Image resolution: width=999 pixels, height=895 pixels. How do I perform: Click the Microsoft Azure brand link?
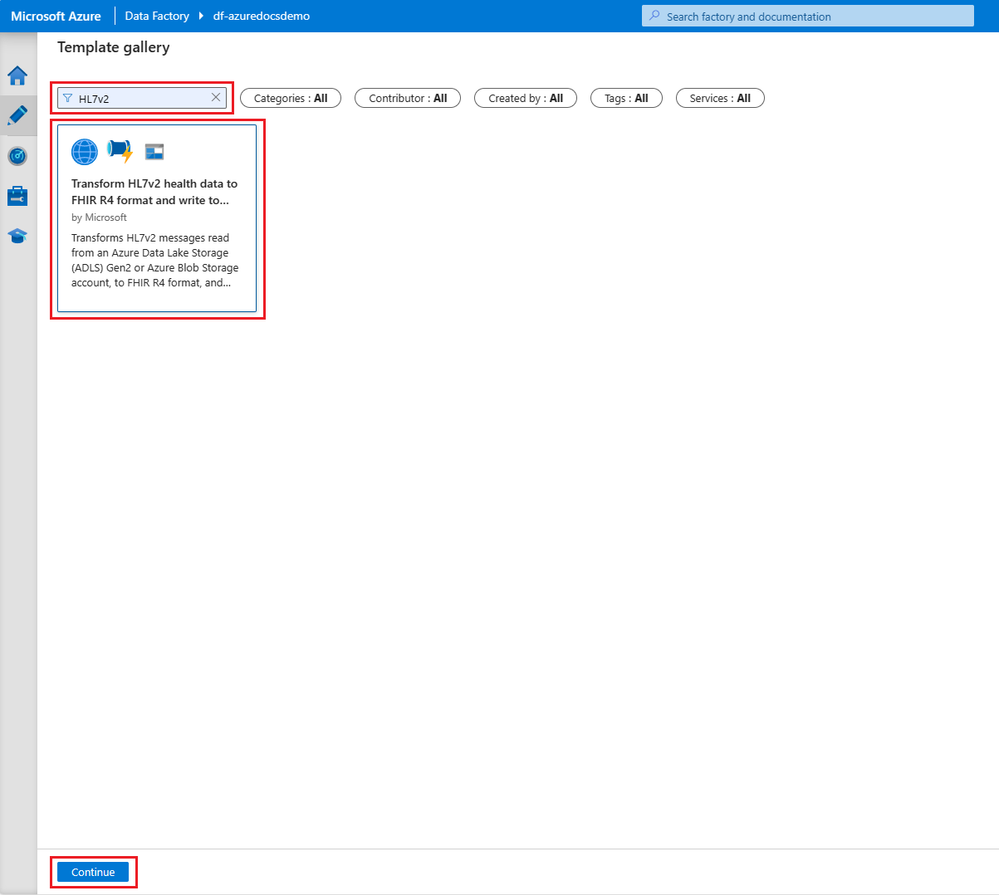coord(56,16)
